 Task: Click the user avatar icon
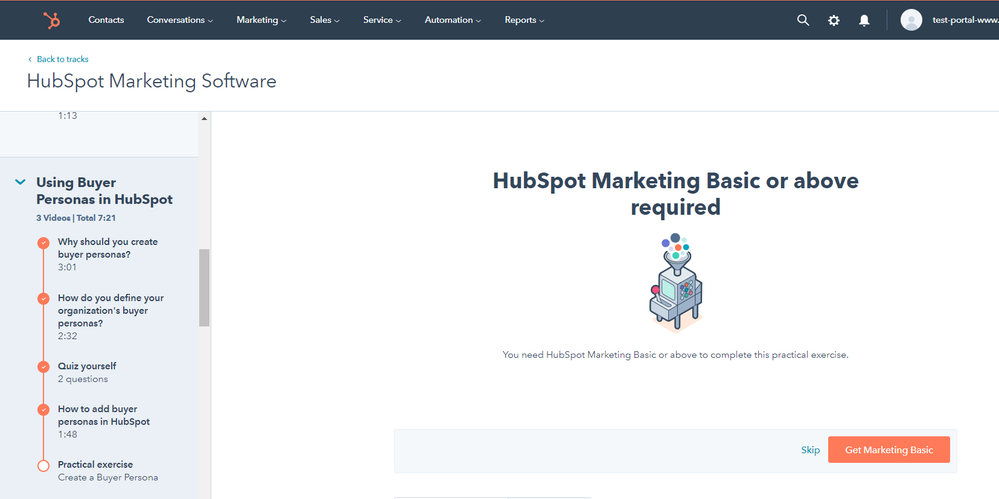point(911,20)
